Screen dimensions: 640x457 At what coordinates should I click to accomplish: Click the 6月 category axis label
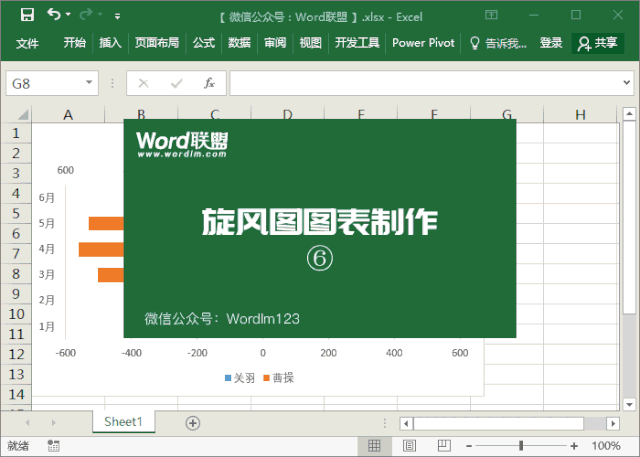[47, 198]
